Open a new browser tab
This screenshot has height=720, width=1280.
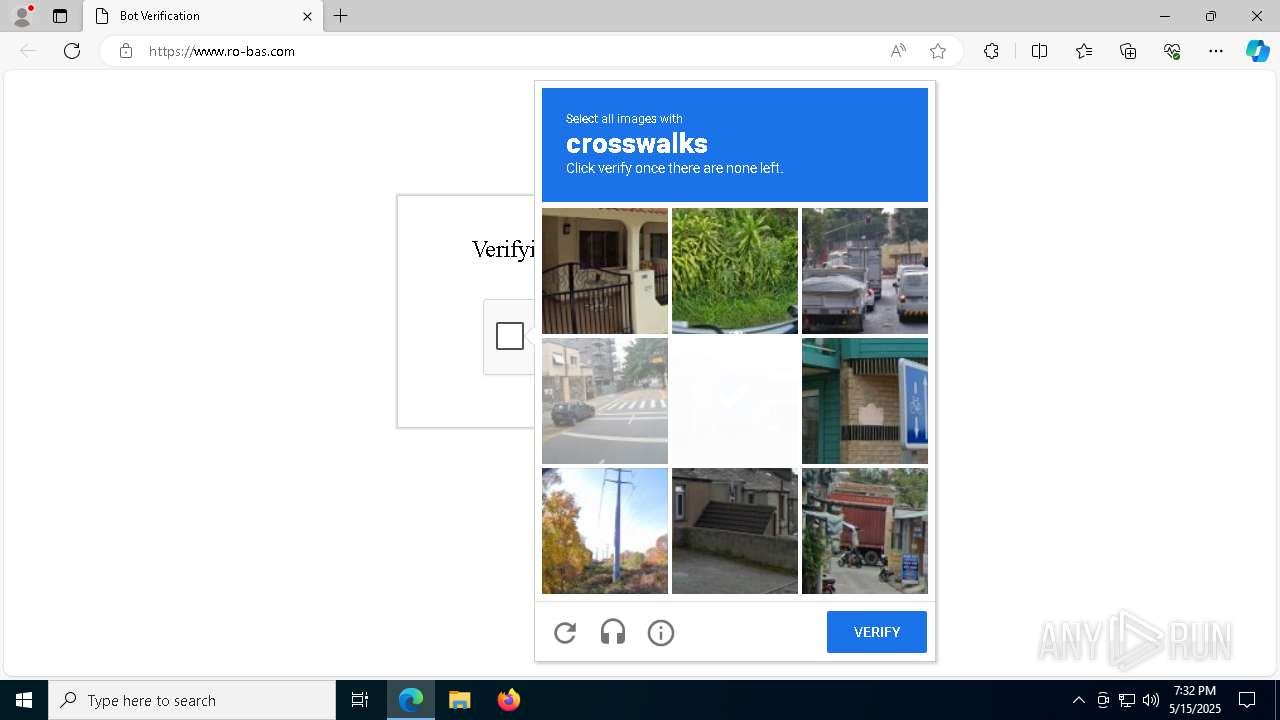coord(341,16)
